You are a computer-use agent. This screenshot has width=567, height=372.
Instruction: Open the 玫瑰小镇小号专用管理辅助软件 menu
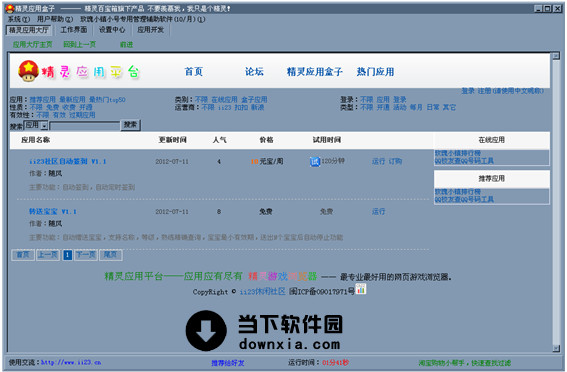point(142,19)
